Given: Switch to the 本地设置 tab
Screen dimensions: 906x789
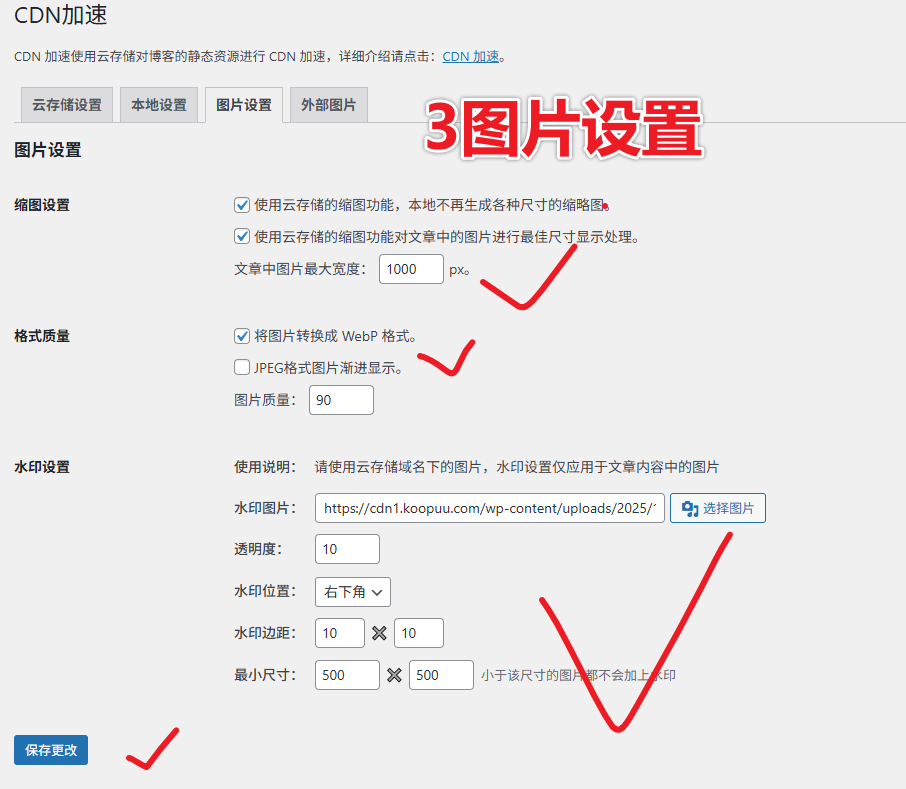Looking at the screenshot, I should 158,104.
